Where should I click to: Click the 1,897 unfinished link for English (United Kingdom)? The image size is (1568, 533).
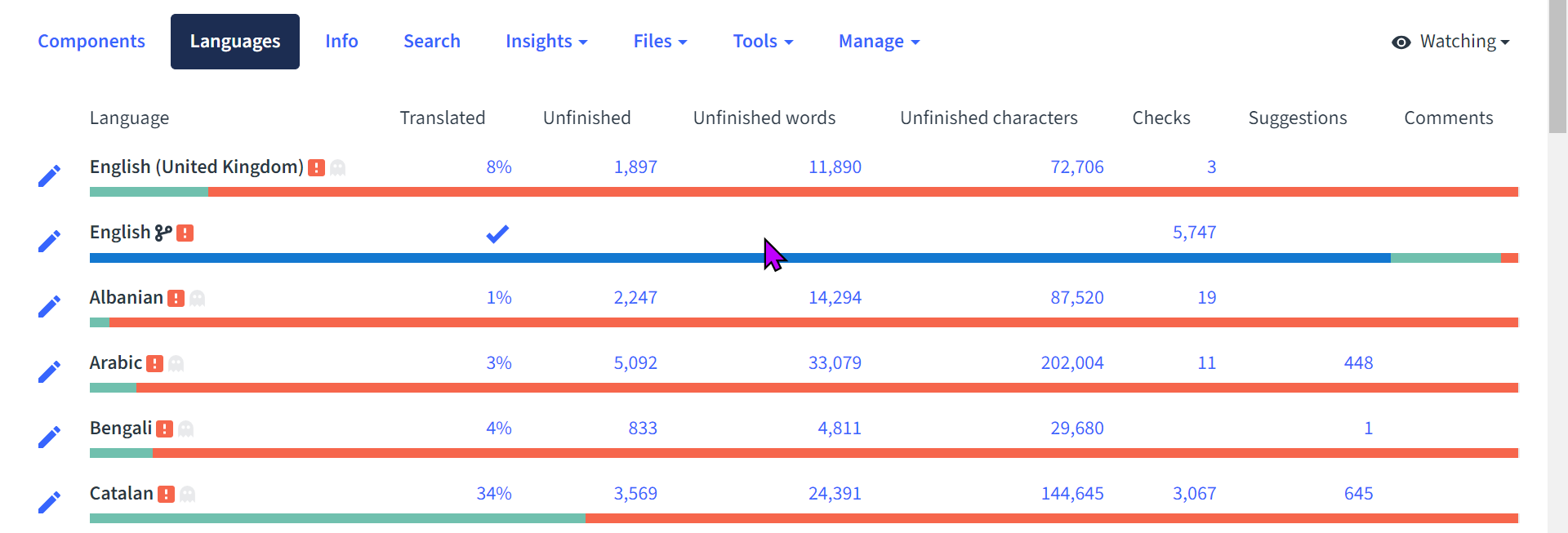[x=636, y=167]
